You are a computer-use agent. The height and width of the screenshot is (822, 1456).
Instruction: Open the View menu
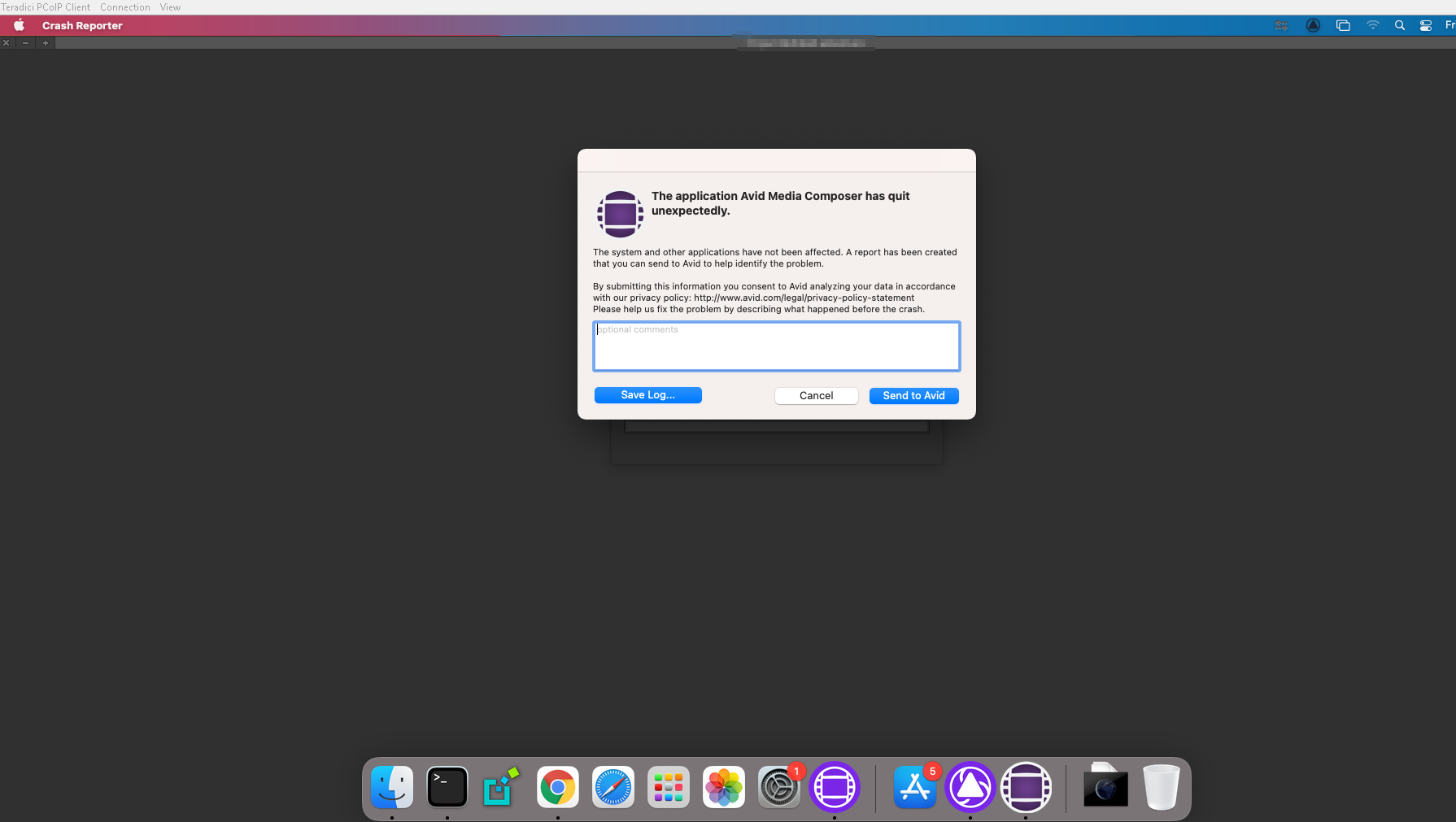(x=170, y=7)
